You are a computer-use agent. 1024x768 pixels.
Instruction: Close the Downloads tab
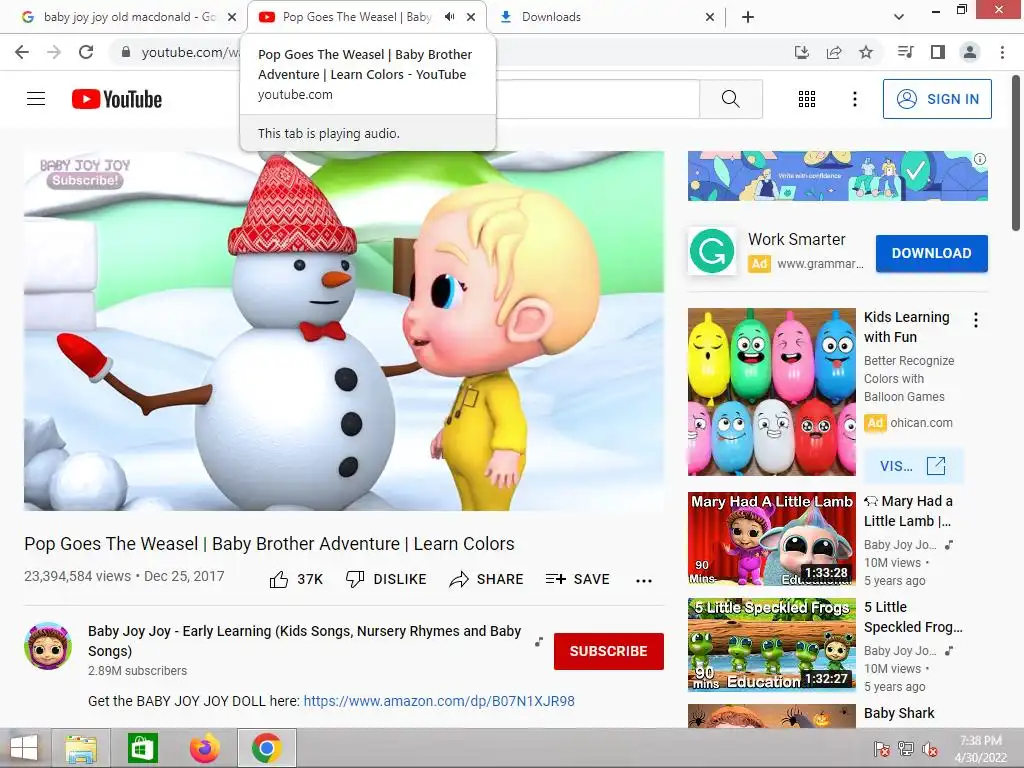(x=710, y=17)
